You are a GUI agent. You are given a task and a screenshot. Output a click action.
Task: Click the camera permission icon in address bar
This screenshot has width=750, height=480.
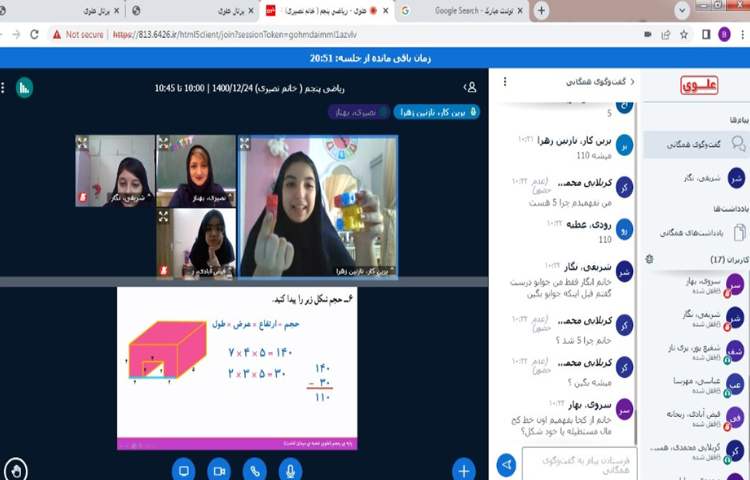648,34
